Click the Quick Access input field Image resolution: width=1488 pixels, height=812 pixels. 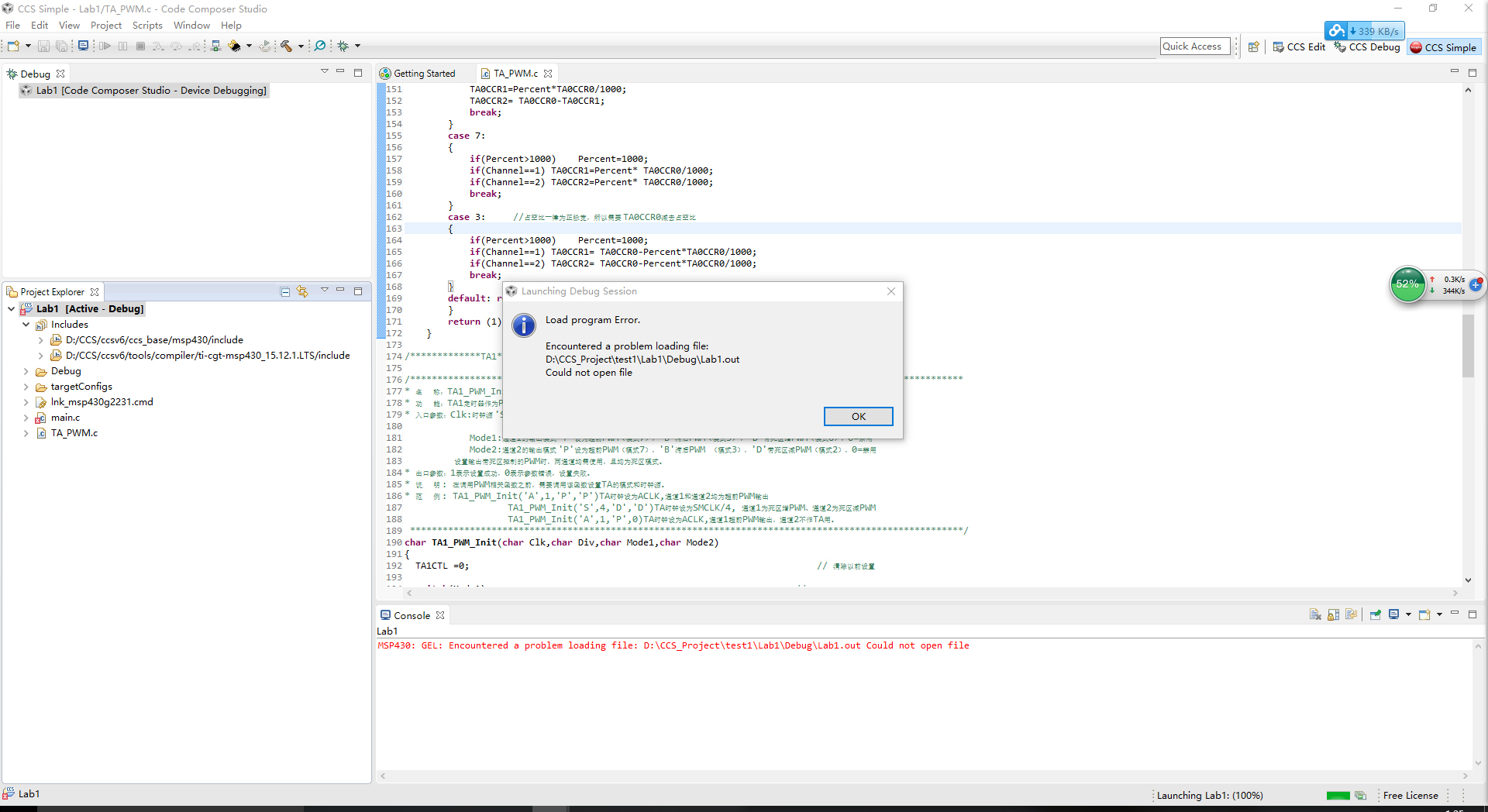[x=1195, y=46]
